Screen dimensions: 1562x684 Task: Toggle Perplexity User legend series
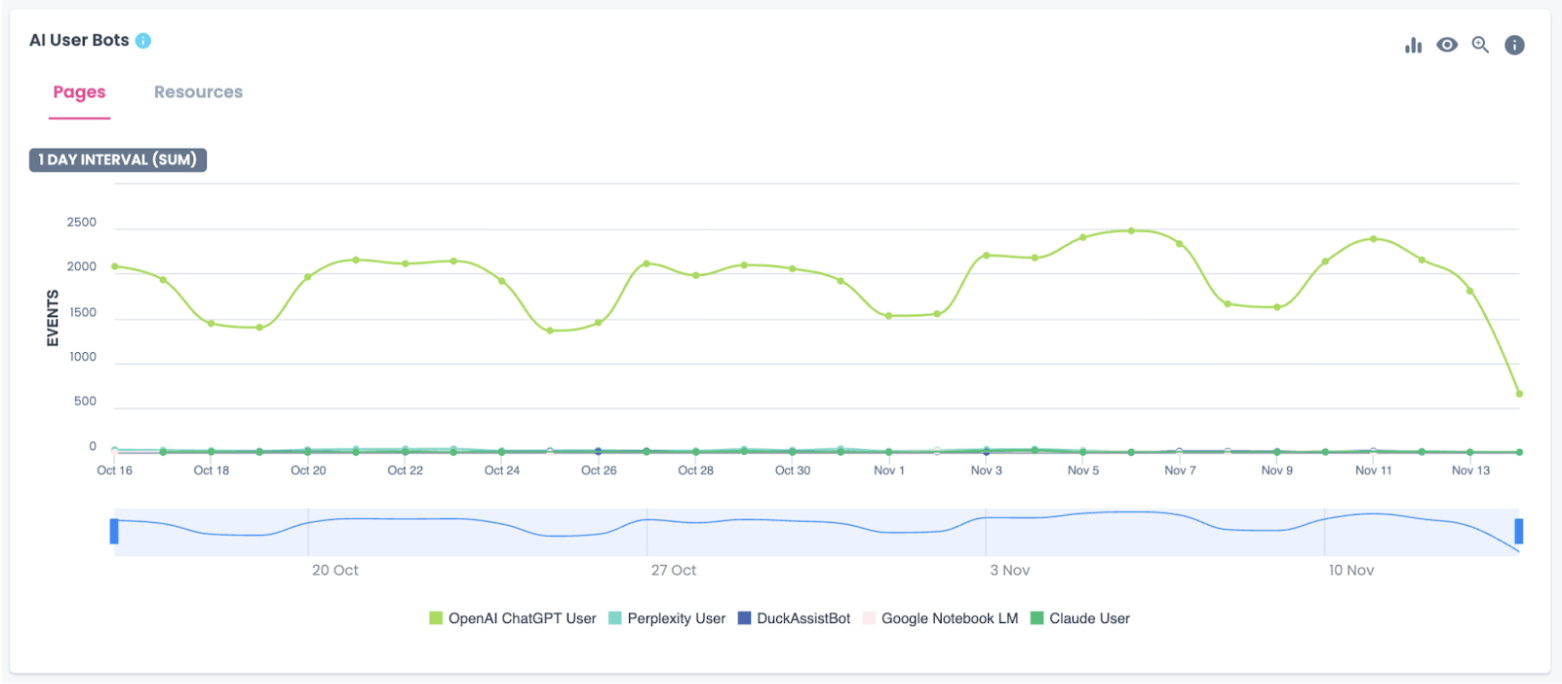[x=666, y=618]
